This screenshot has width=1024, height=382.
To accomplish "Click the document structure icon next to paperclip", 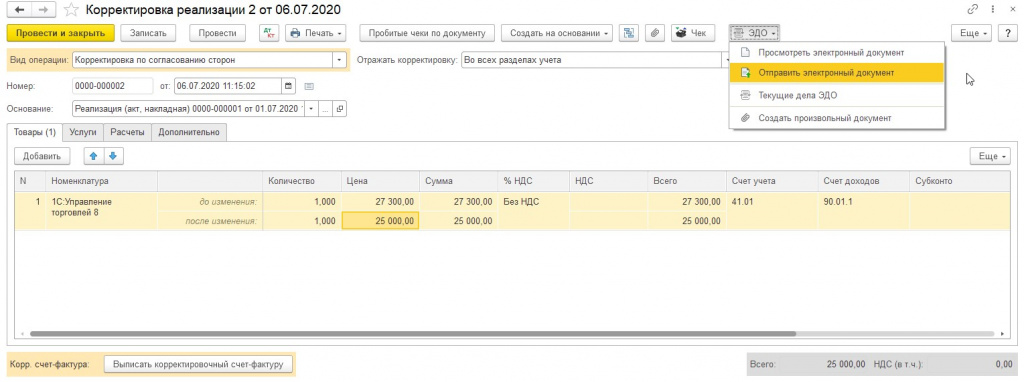I will (x=630, y=33).
